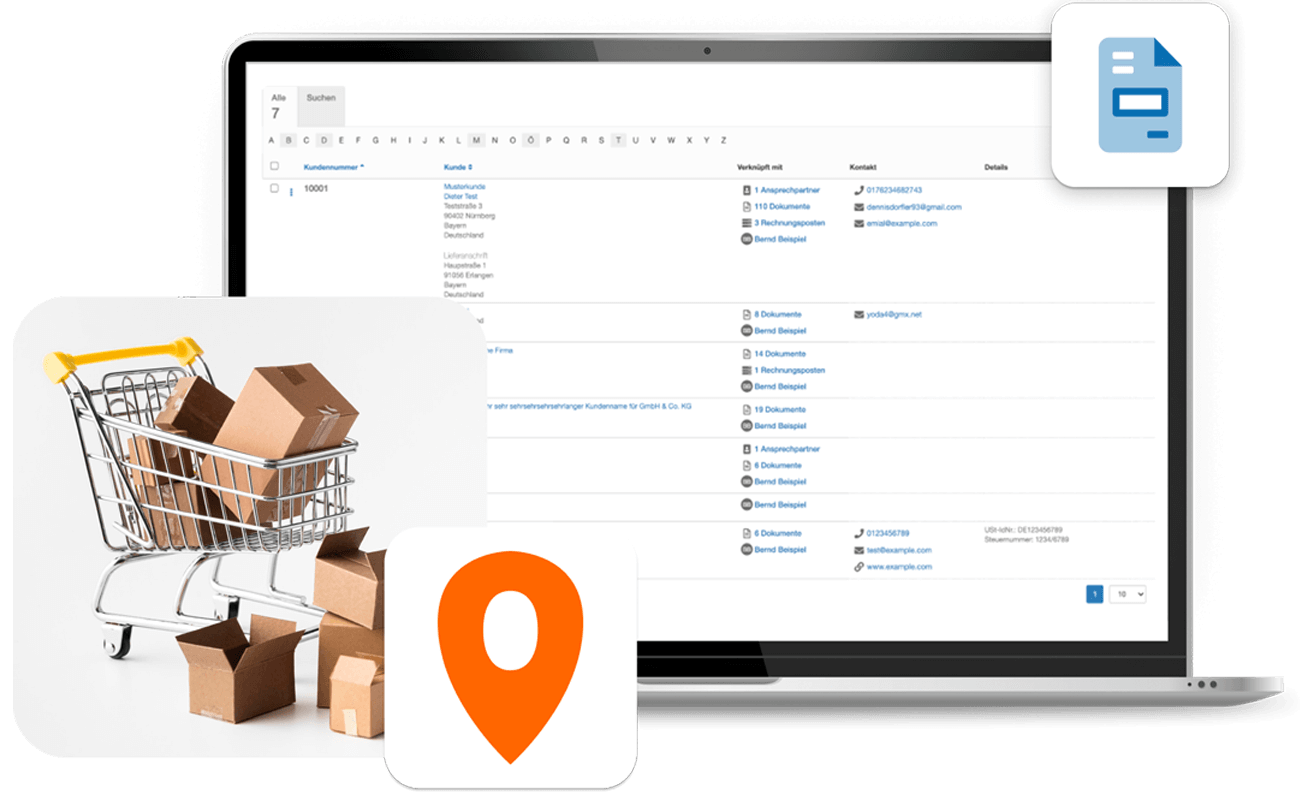This screenshot has width=1300, height=802.
Task: Open the Musterkunde customer link
Action: [x=465, y=187]
